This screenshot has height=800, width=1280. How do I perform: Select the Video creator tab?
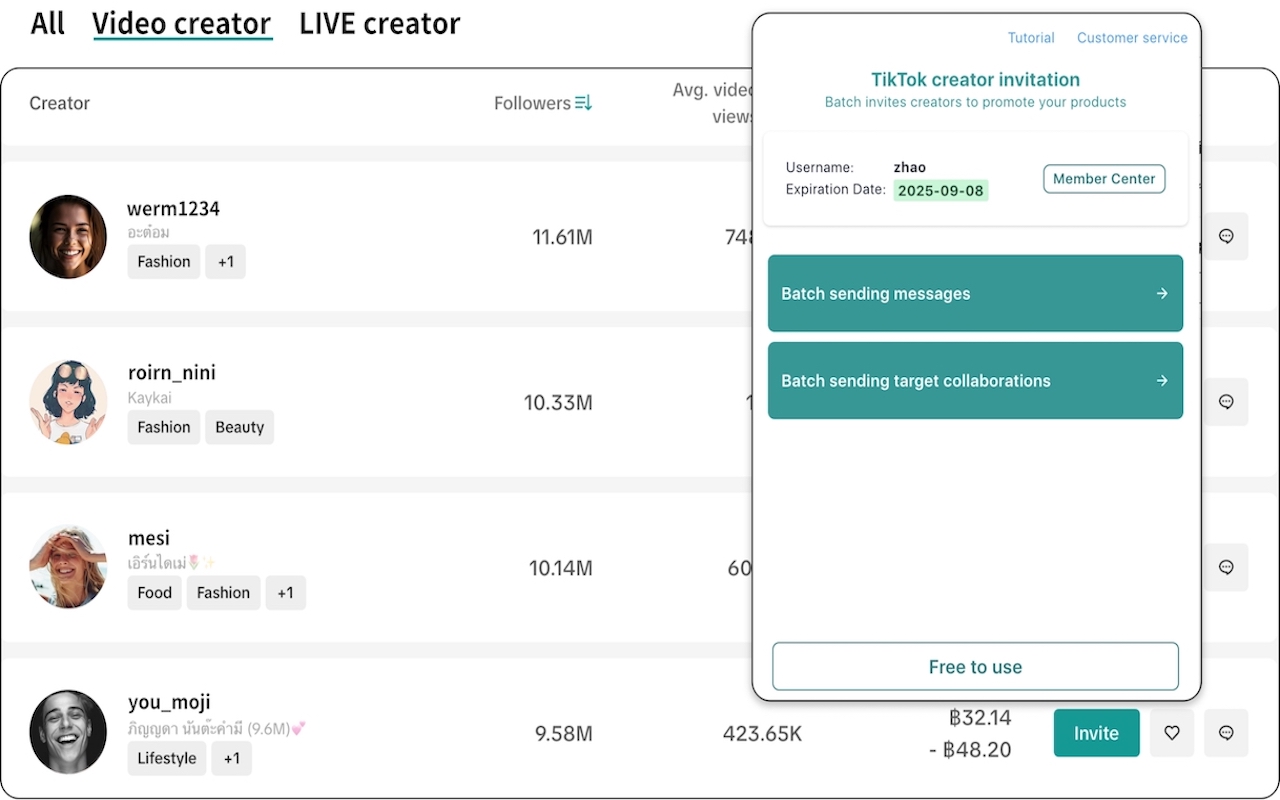182,23
